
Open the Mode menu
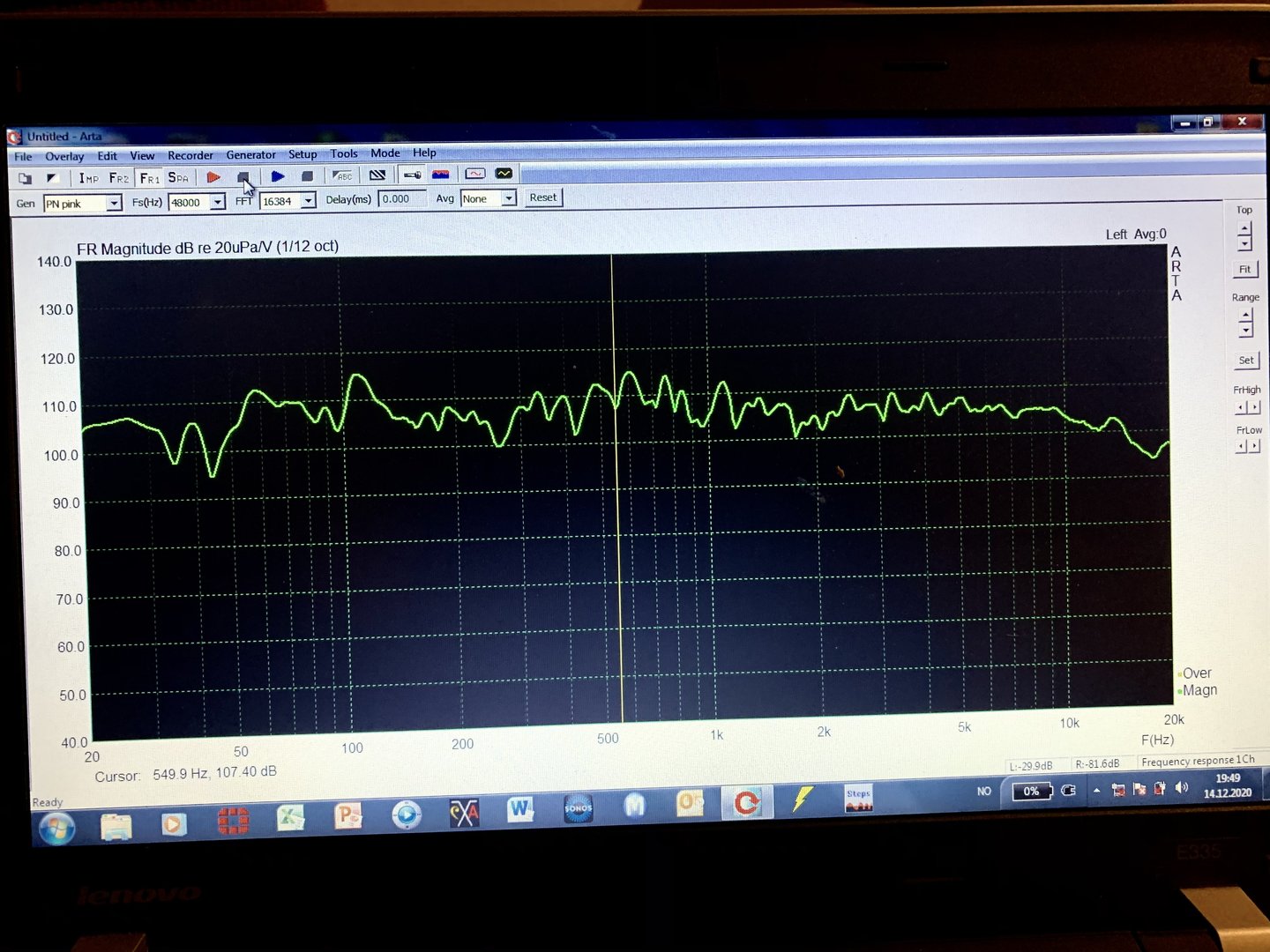click(385, 153)
